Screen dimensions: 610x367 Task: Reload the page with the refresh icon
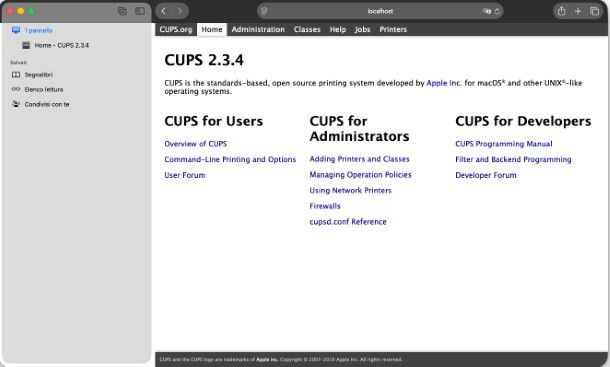pyautogui.click(x=497, y=11)
